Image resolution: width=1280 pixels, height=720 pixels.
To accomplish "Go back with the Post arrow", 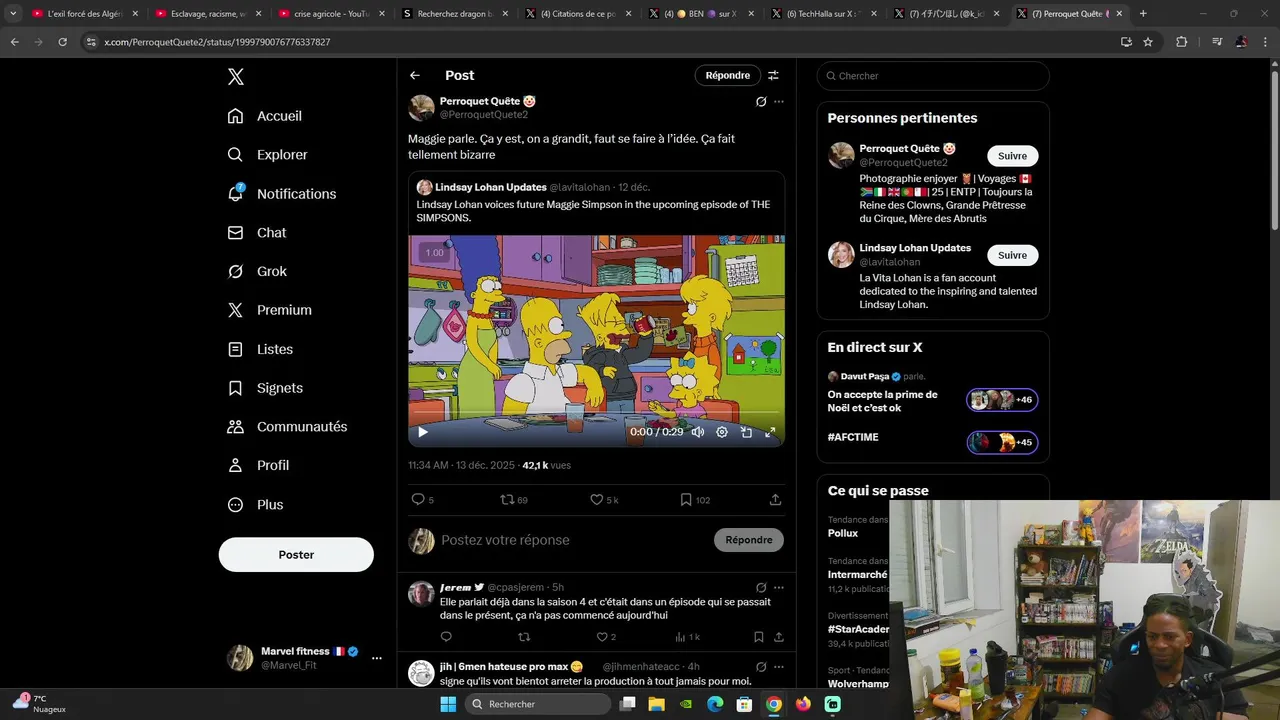I will pos(414,75).
